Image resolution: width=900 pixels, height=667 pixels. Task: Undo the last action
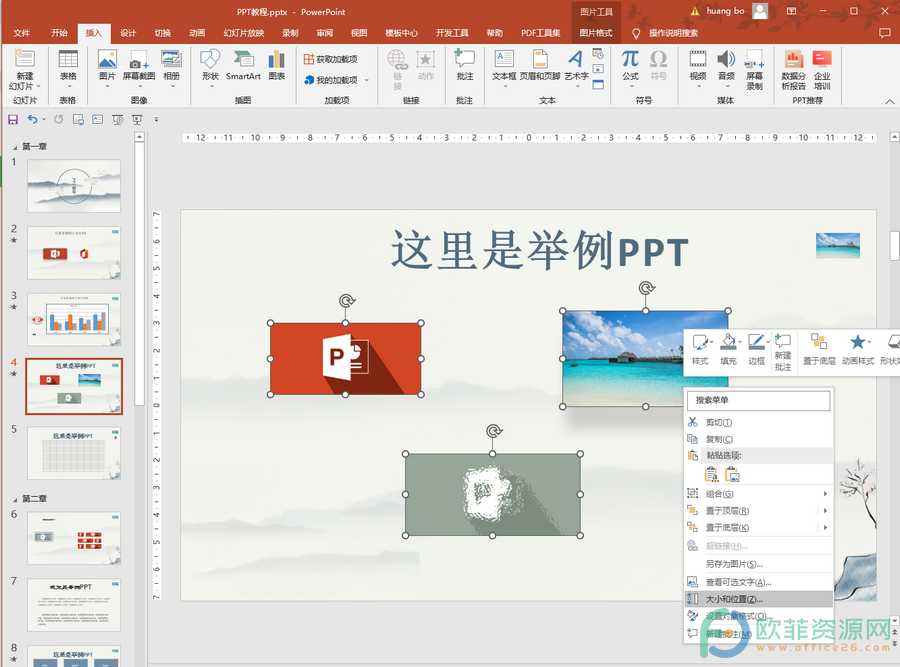pos(33,119)
